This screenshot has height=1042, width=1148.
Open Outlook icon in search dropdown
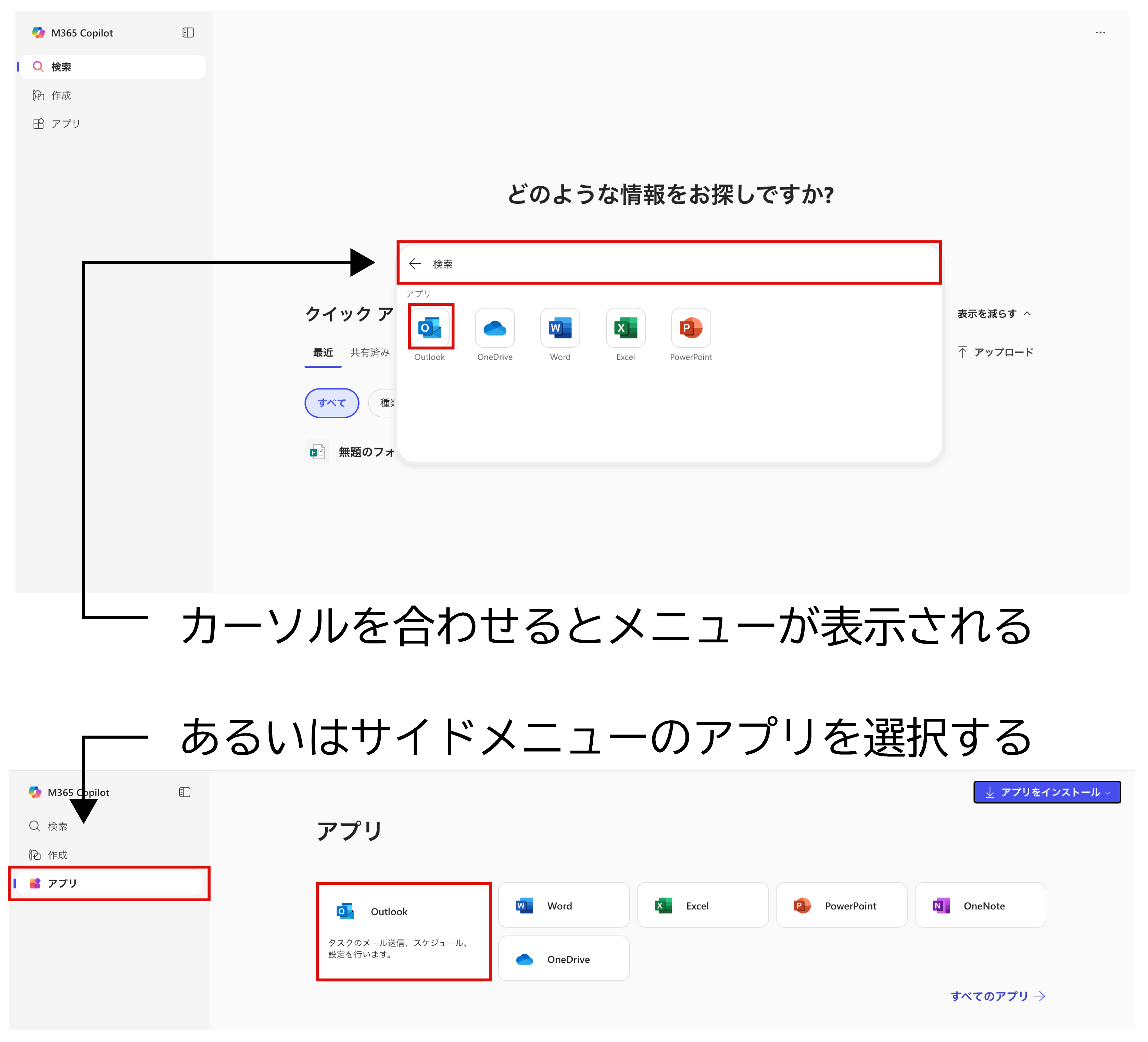430,328
